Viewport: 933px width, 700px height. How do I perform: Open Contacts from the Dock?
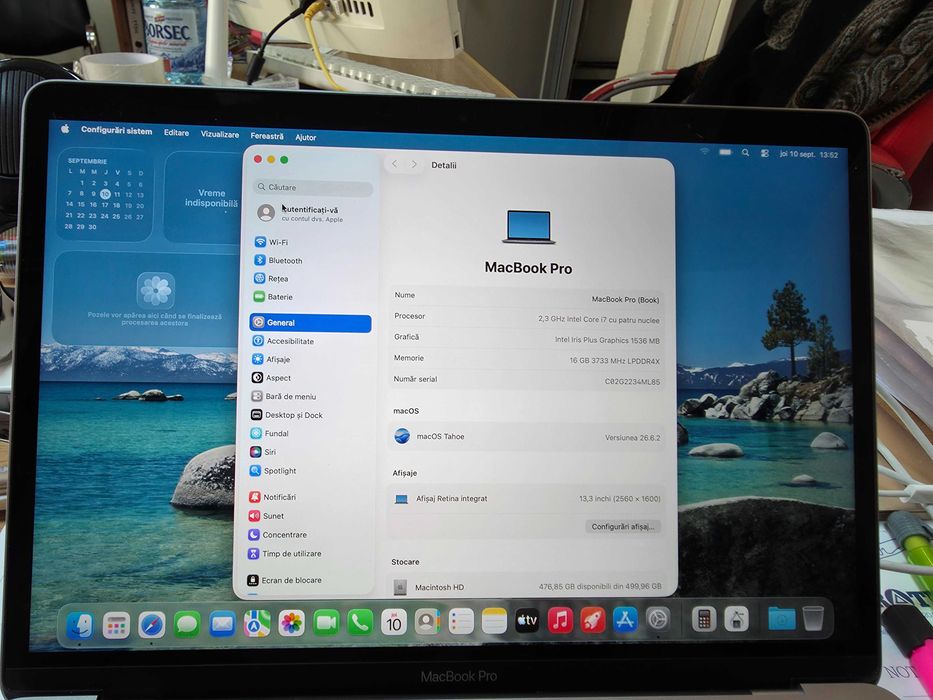(x=427, y=622)
